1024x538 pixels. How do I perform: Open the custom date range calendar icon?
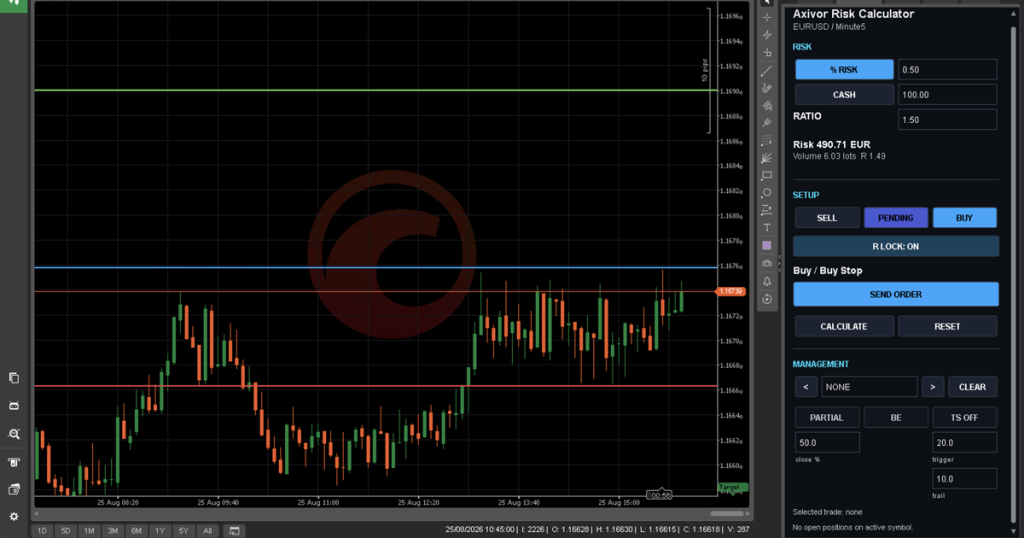pyautogui.click(x=234, y=531)
